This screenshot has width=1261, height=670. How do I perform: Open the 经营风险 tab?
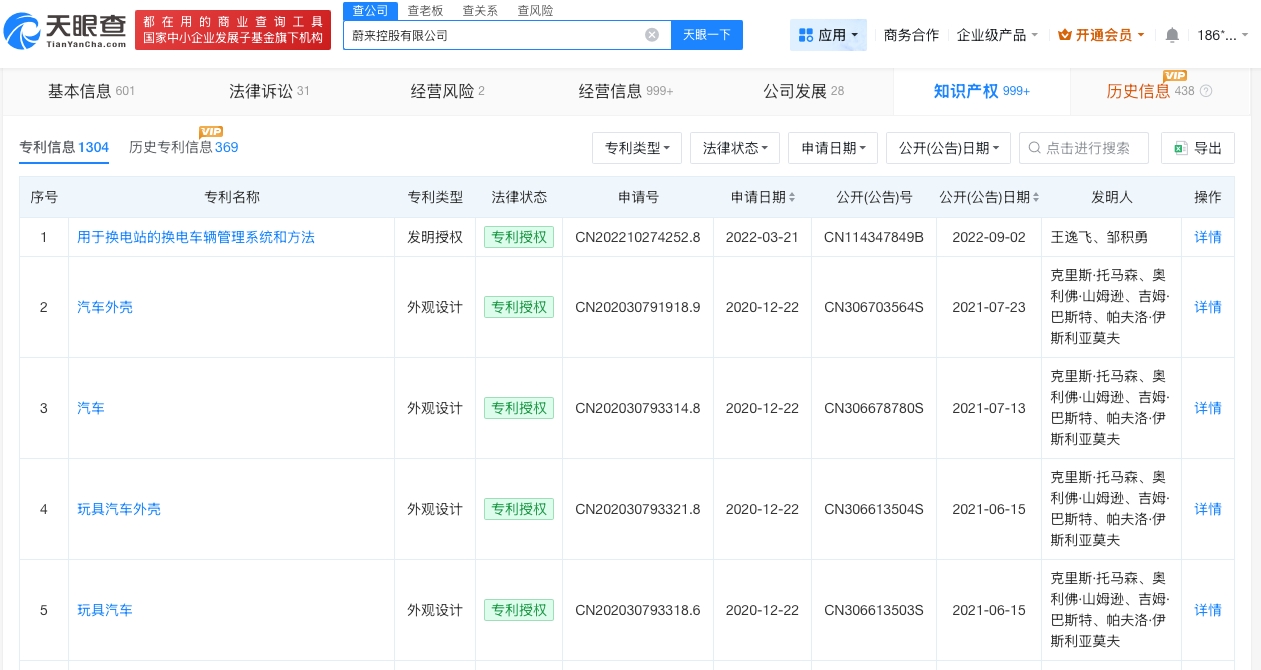tap(447, 91)
